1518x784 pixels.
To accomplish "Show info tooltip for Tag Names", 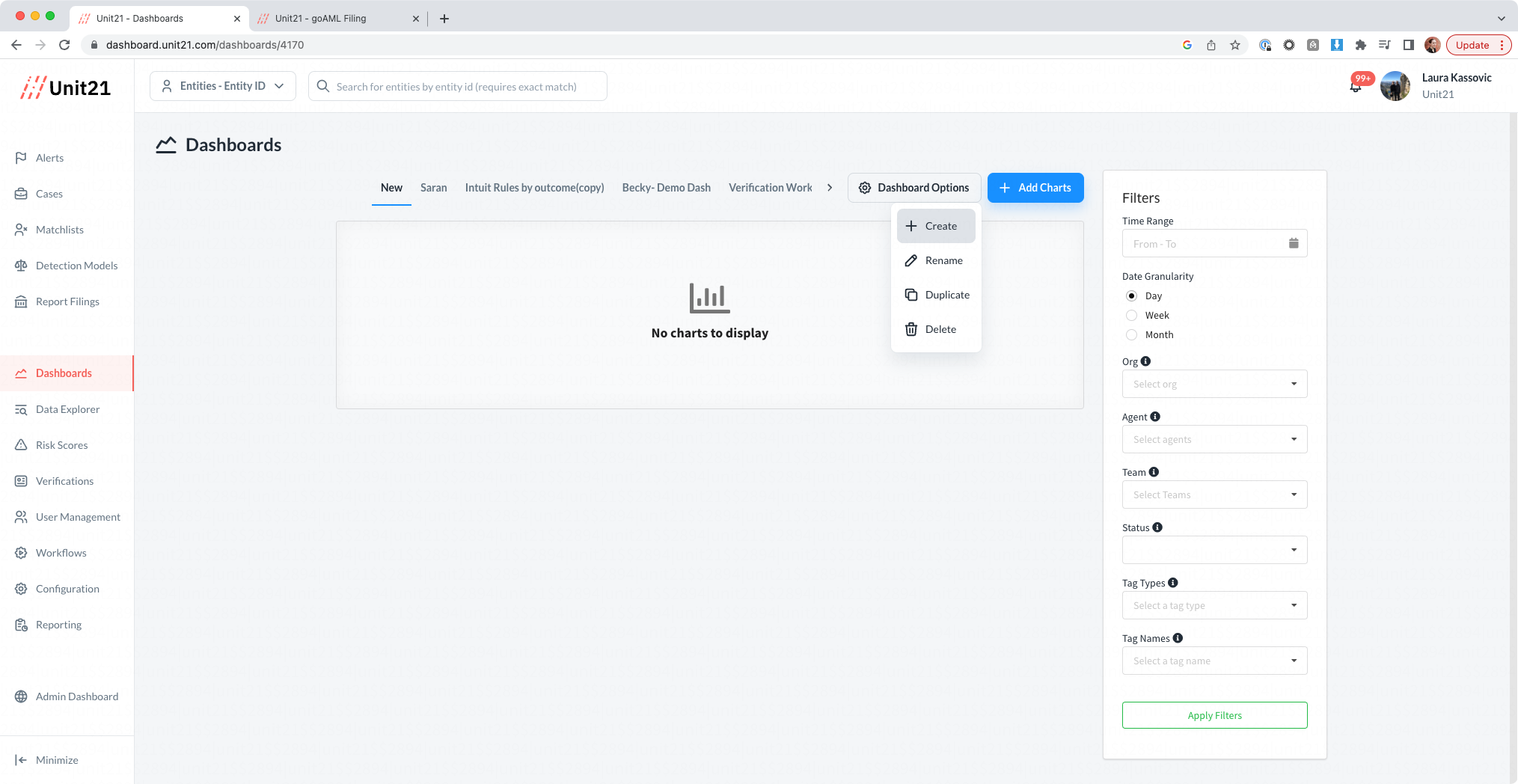I will [x=1178, y=638].
